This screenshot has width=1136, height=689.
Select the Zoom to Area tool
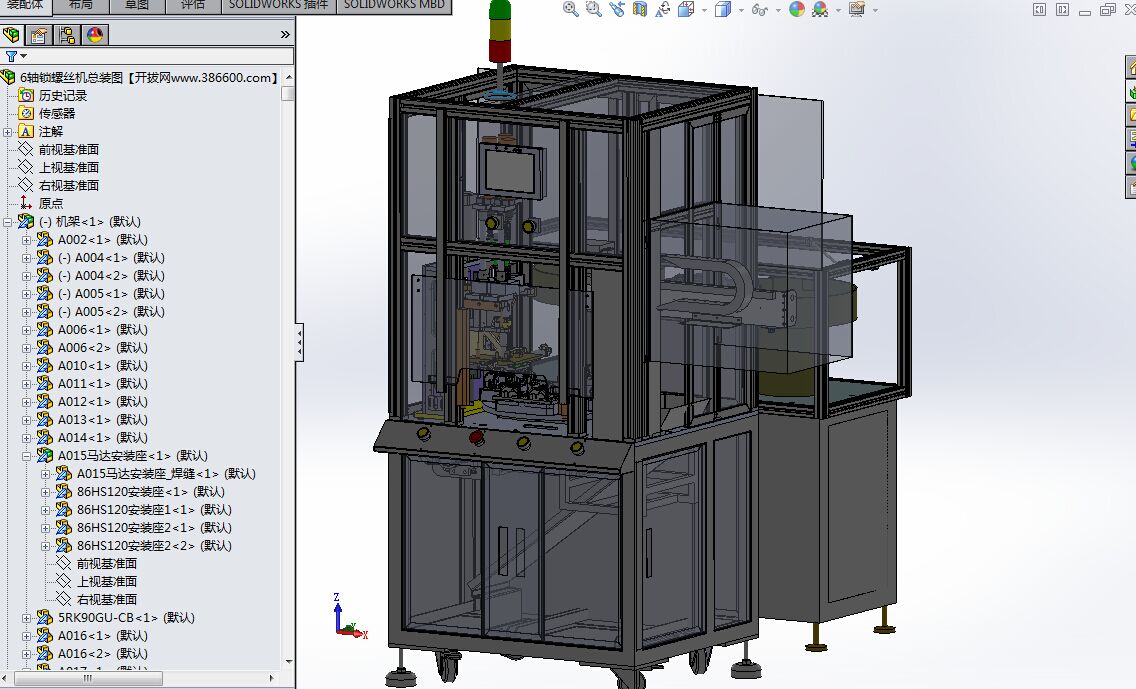point(593,9)
